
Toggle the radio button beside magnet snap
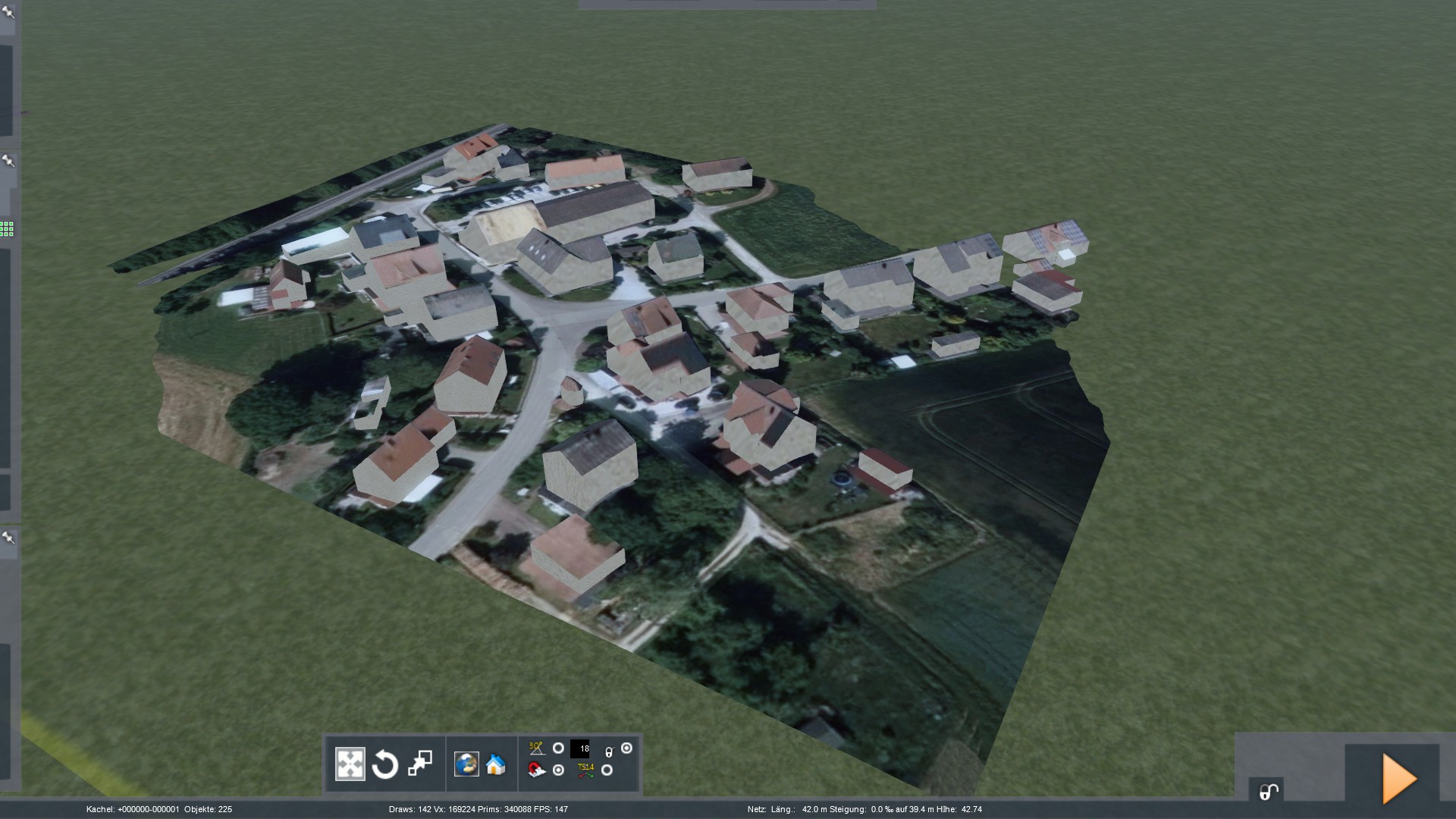point(558,770)
